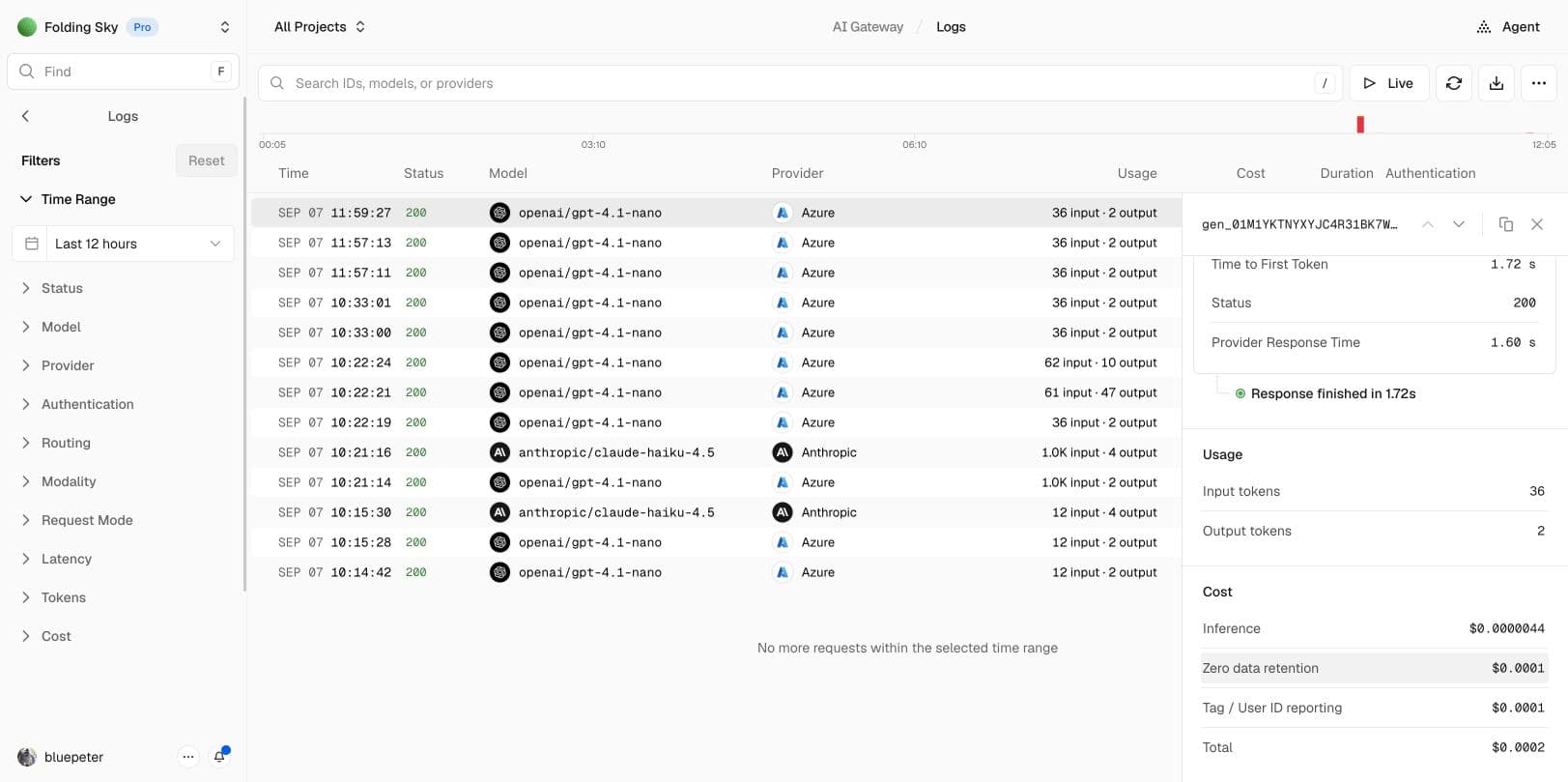Click the F shortcut badge in Find
The width and height of the screenshot is (1568, 782).
click(221, 72)
